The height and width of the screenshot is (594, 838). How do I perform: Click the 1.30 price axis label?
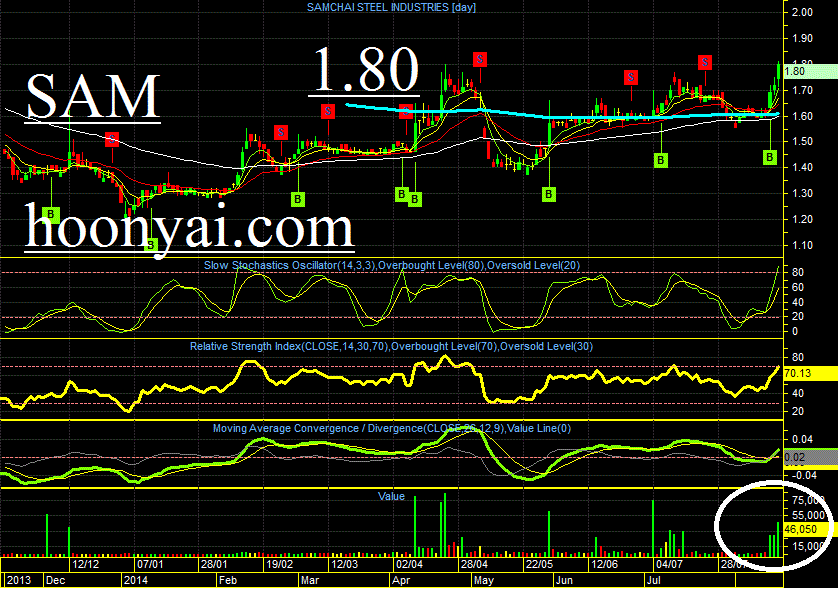coord(802,194)
